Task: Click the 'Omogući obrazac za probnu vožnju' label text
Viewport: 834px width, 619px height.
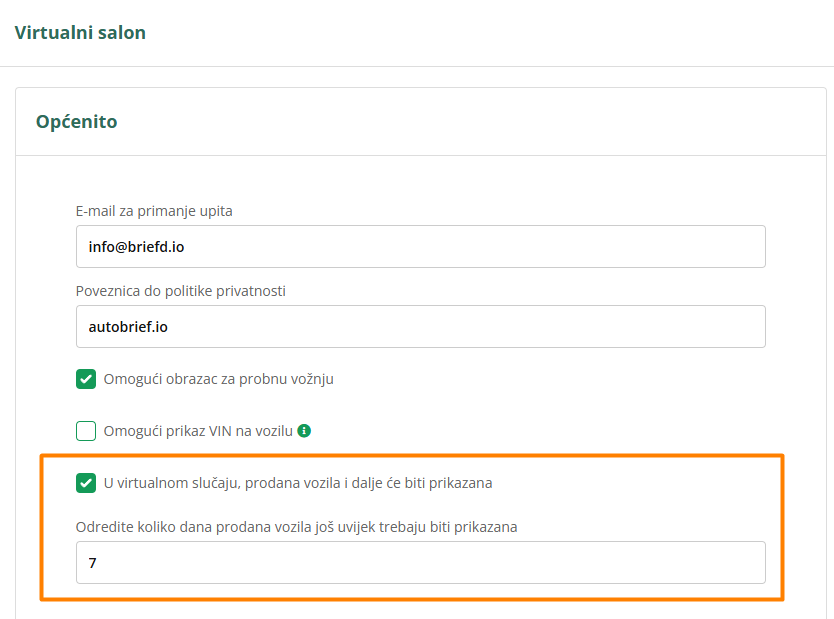Action: click(218, 379)
